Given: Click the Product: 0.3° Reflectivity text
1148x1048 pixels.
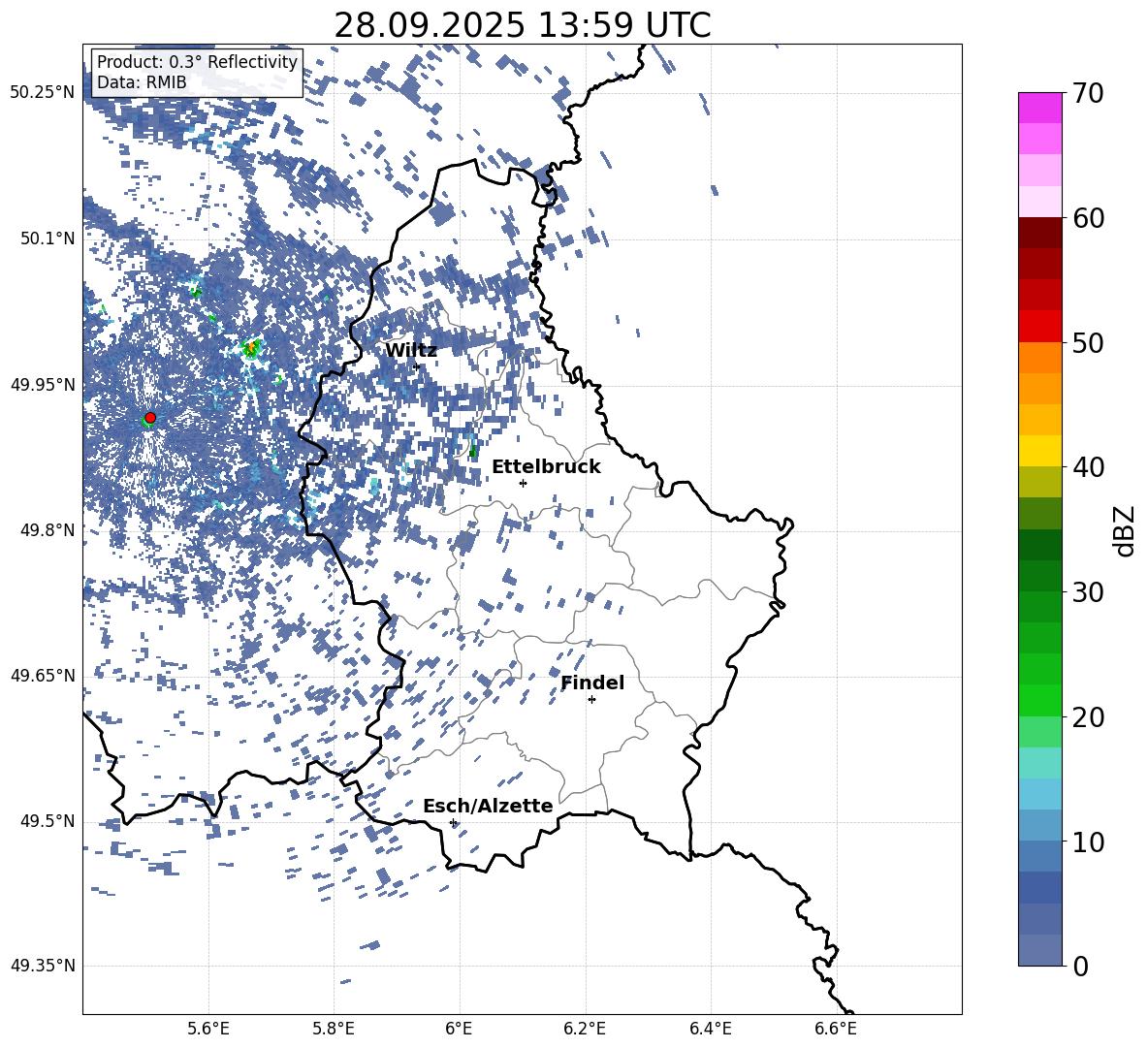Looking at the screenshot, I should tap(197, 62).
